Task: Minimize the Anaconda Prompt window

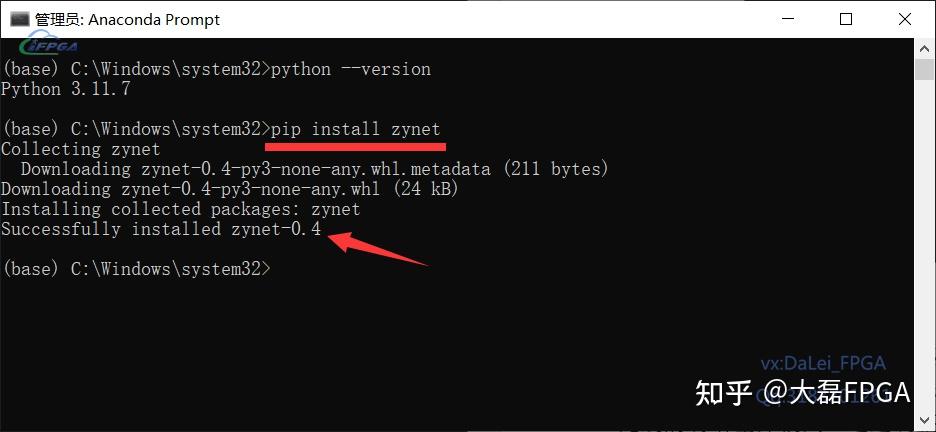Action: [800, 19]
